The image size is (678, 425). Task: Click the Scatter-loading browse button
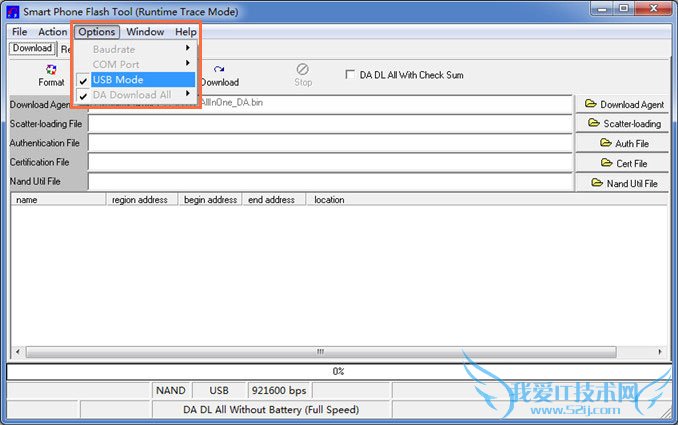[x=622, y=124]
